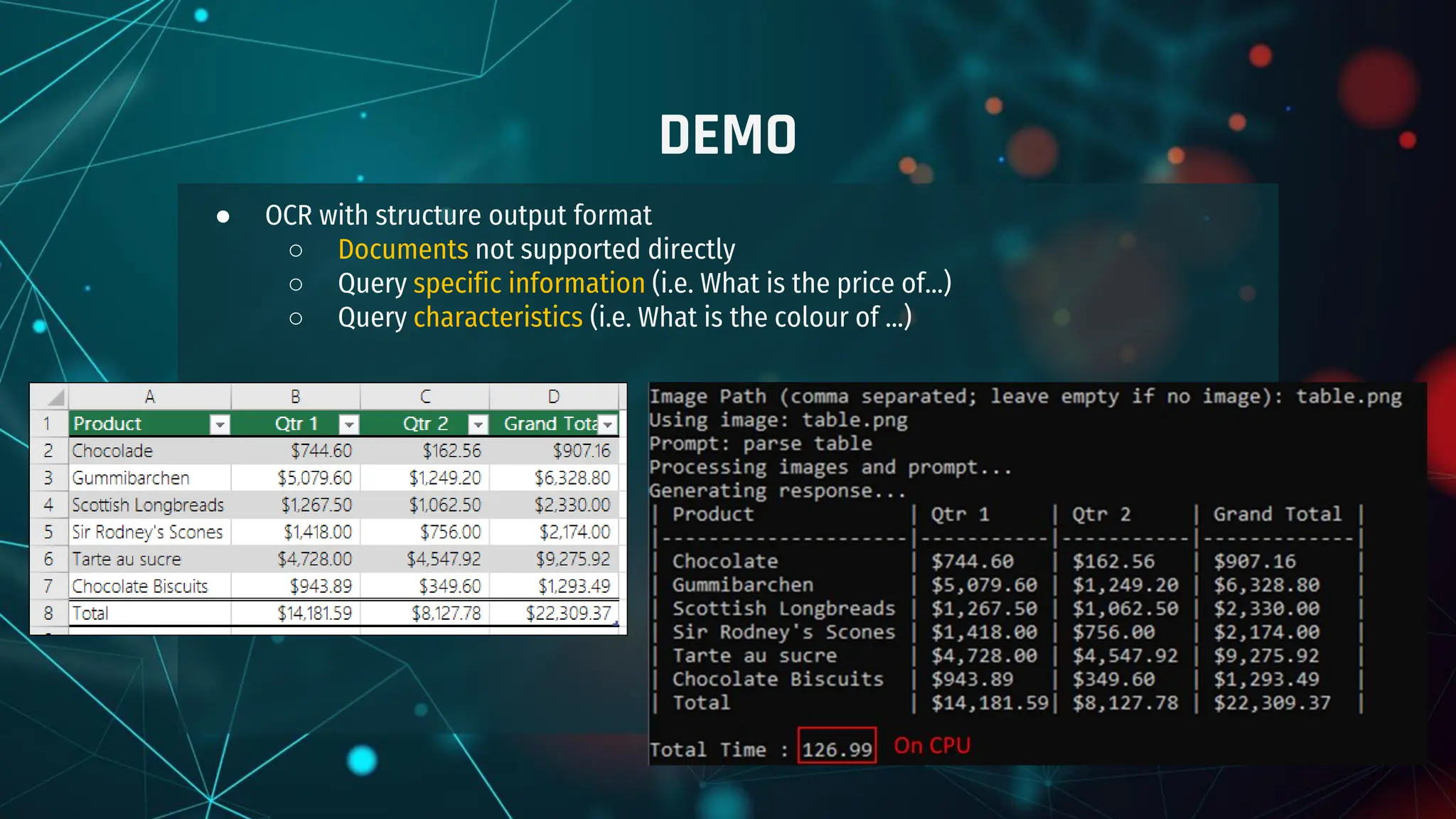
Task: Click the Chocolate Biscuits spreadsheet cell
Action: click(x=150, y=586)
